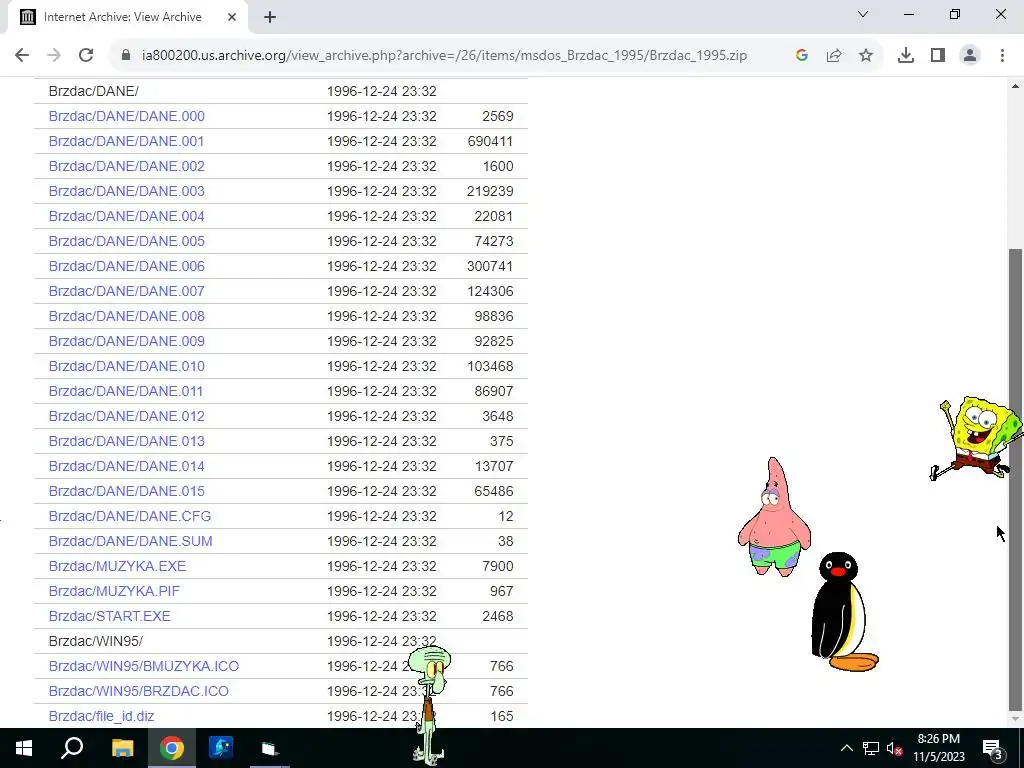Open a new browser tab
This screenshot has height=768, width=1024.
pyautogui.click(x=270, y=17)
